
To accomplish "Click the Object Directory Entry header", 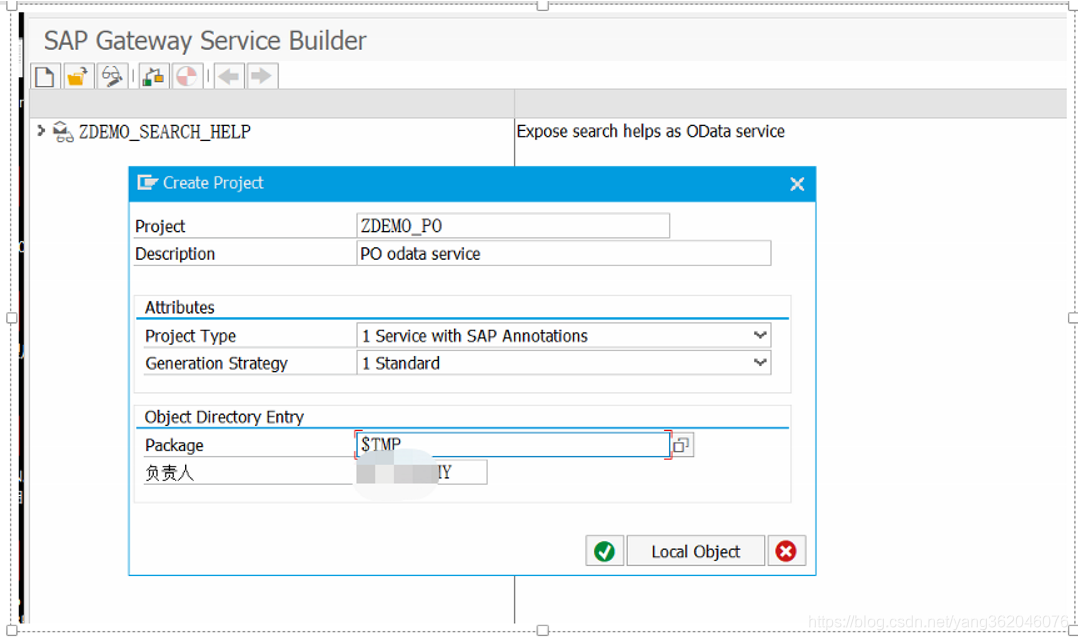I will (224, 417).
